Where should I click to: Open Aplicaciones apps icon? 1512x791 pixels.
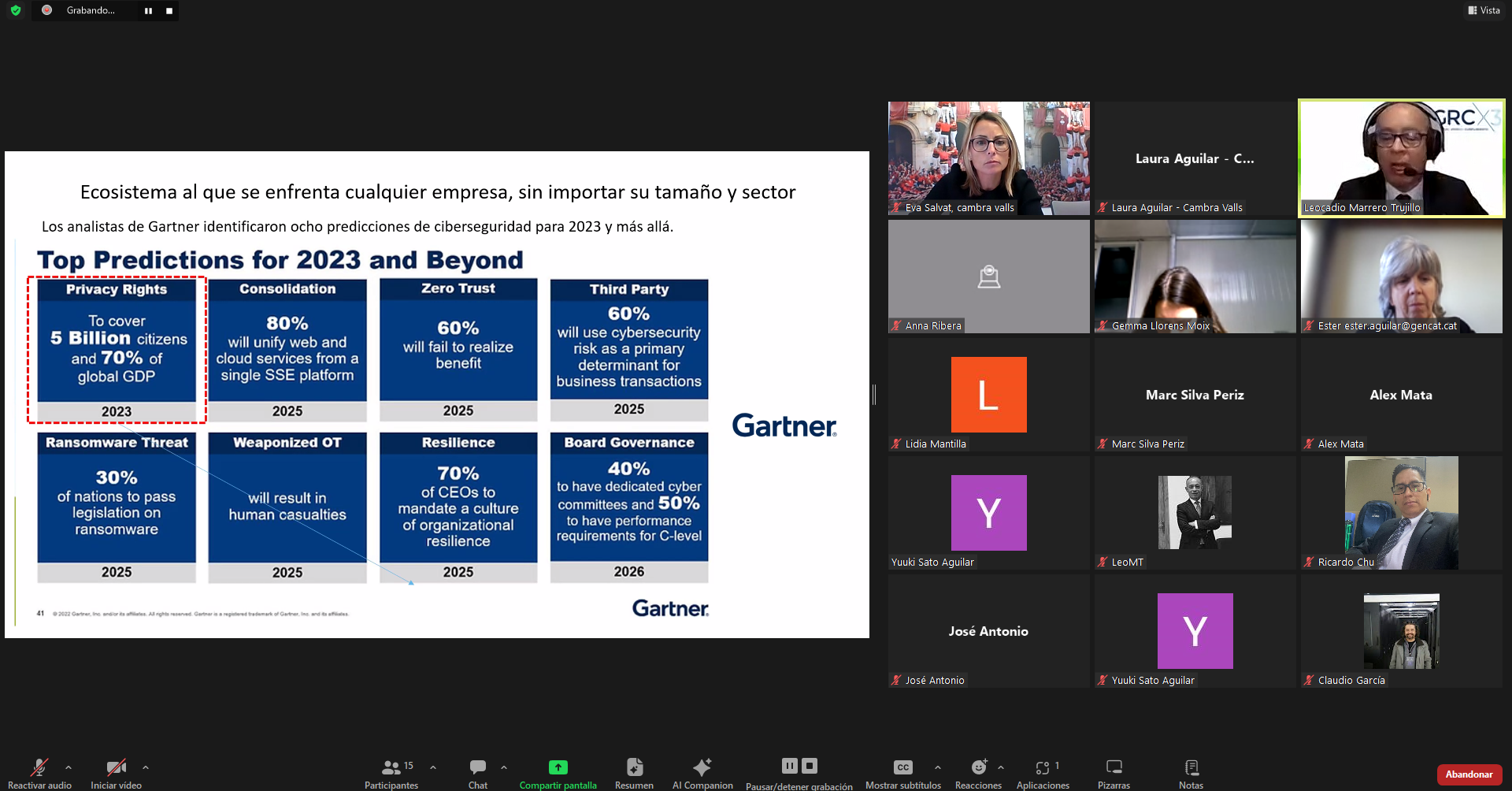[1042, 767]
